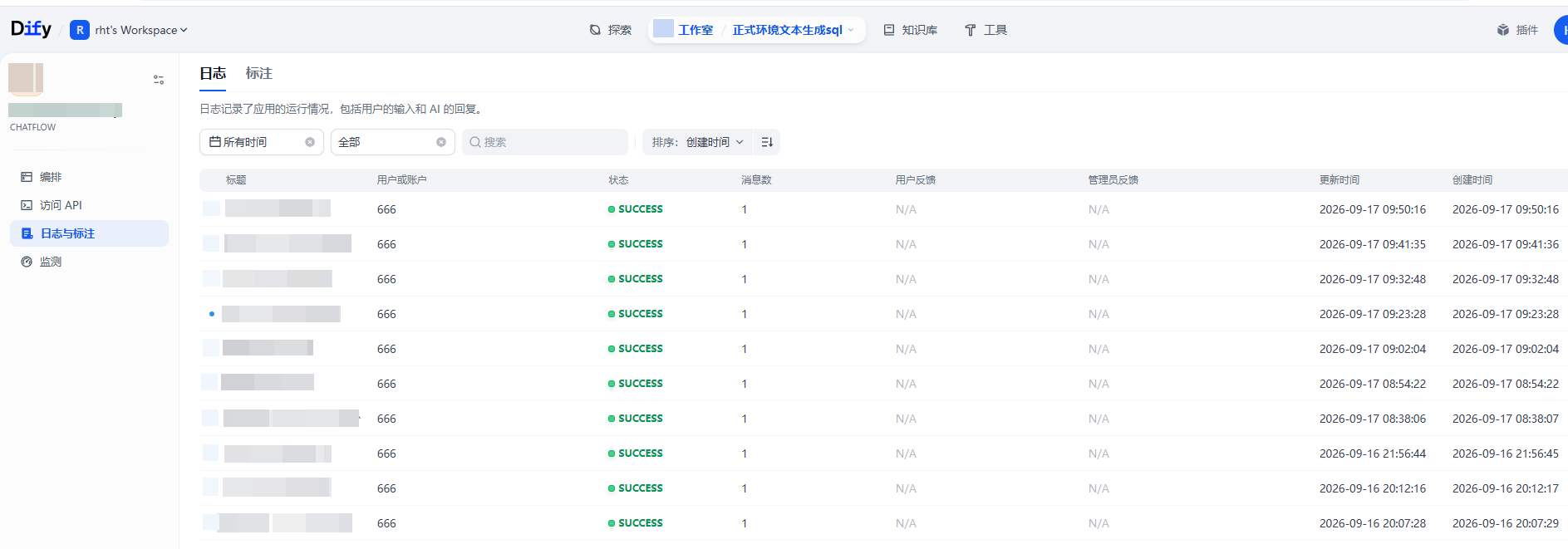Open the log row updated 2026-09-17 08:54:22
Viewport: 1568px width, 549px height.
[883, 384]
